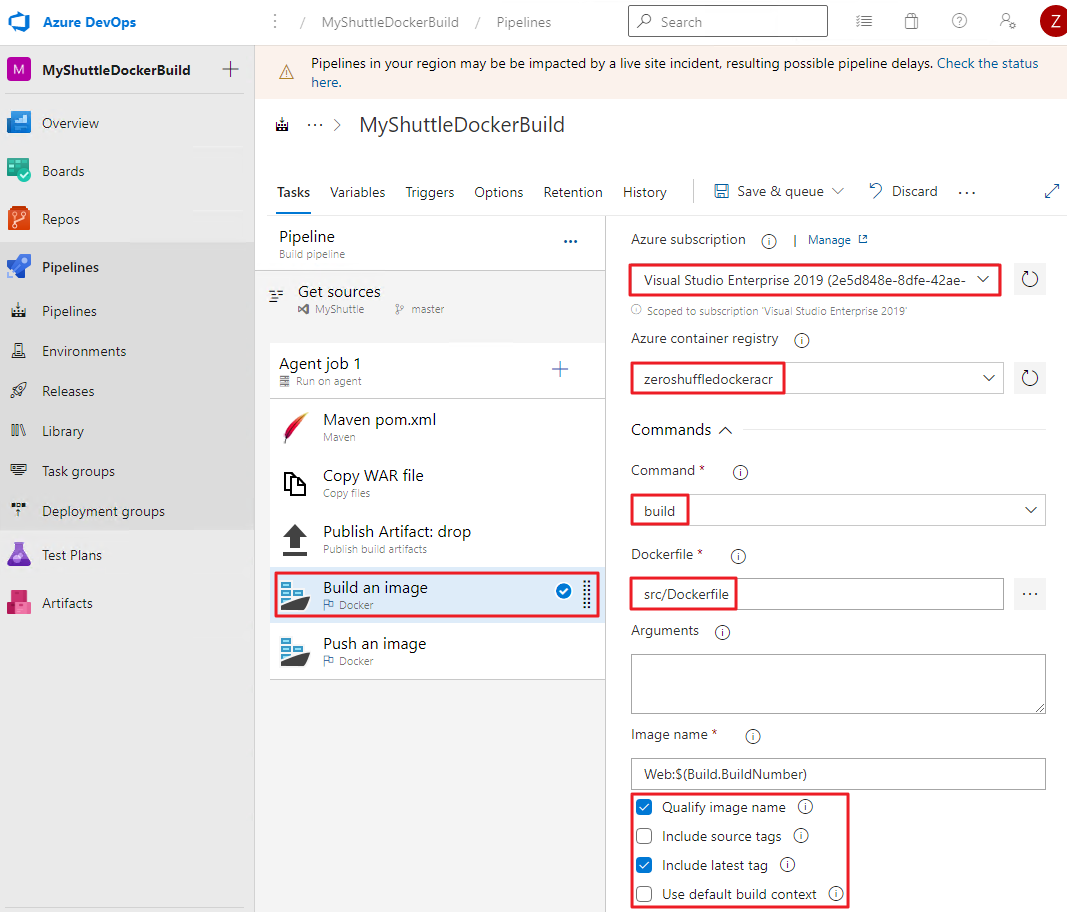Enable Include source tags checkbox
Image resolution: width=1067 pixels, height=912 pixels.
click(x=644, y=836)
